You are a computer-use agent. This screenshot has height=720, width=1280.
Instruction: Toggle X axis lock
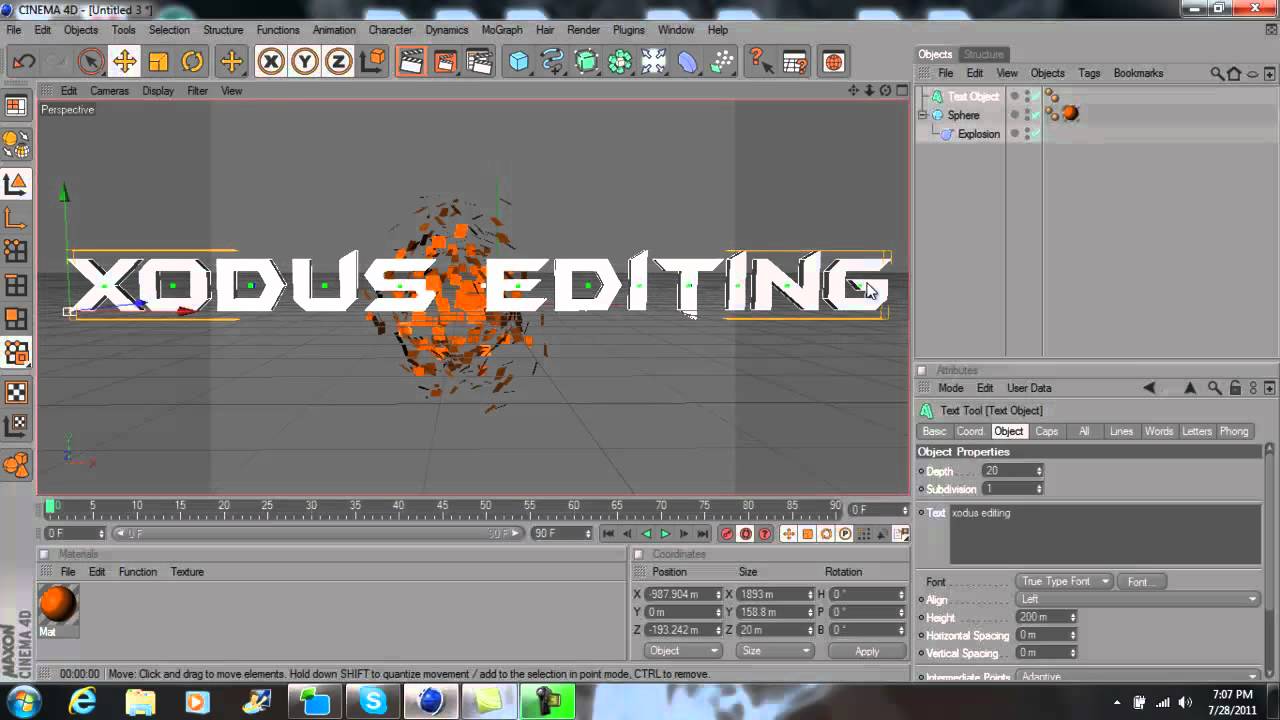270,62
